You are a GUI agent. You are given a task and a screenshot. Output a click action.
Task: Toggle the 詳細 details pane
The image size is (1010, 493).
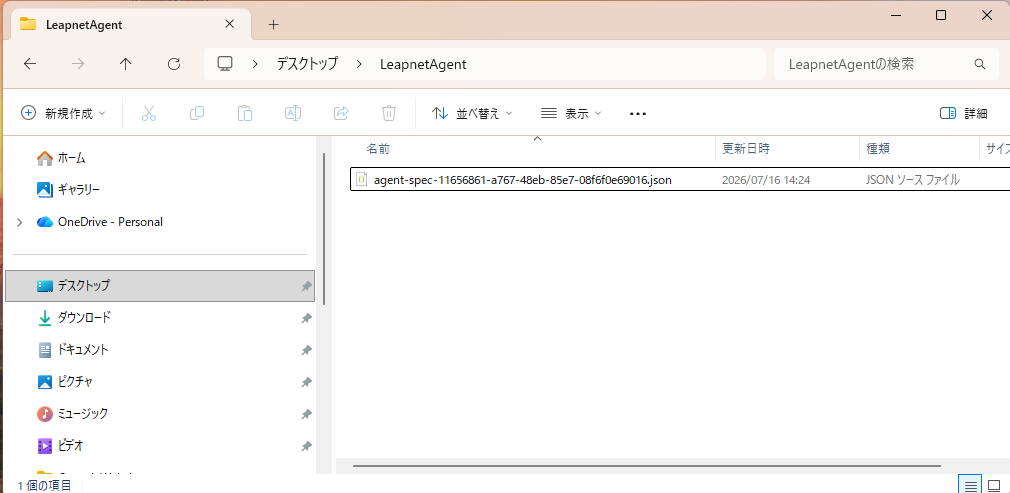tap(964, 113)
